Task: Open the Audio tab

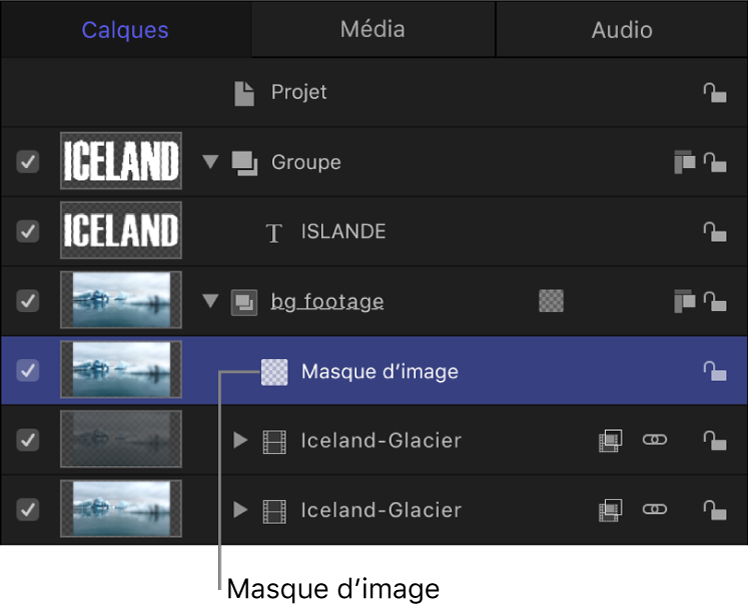Action: [x=621, y=29]
